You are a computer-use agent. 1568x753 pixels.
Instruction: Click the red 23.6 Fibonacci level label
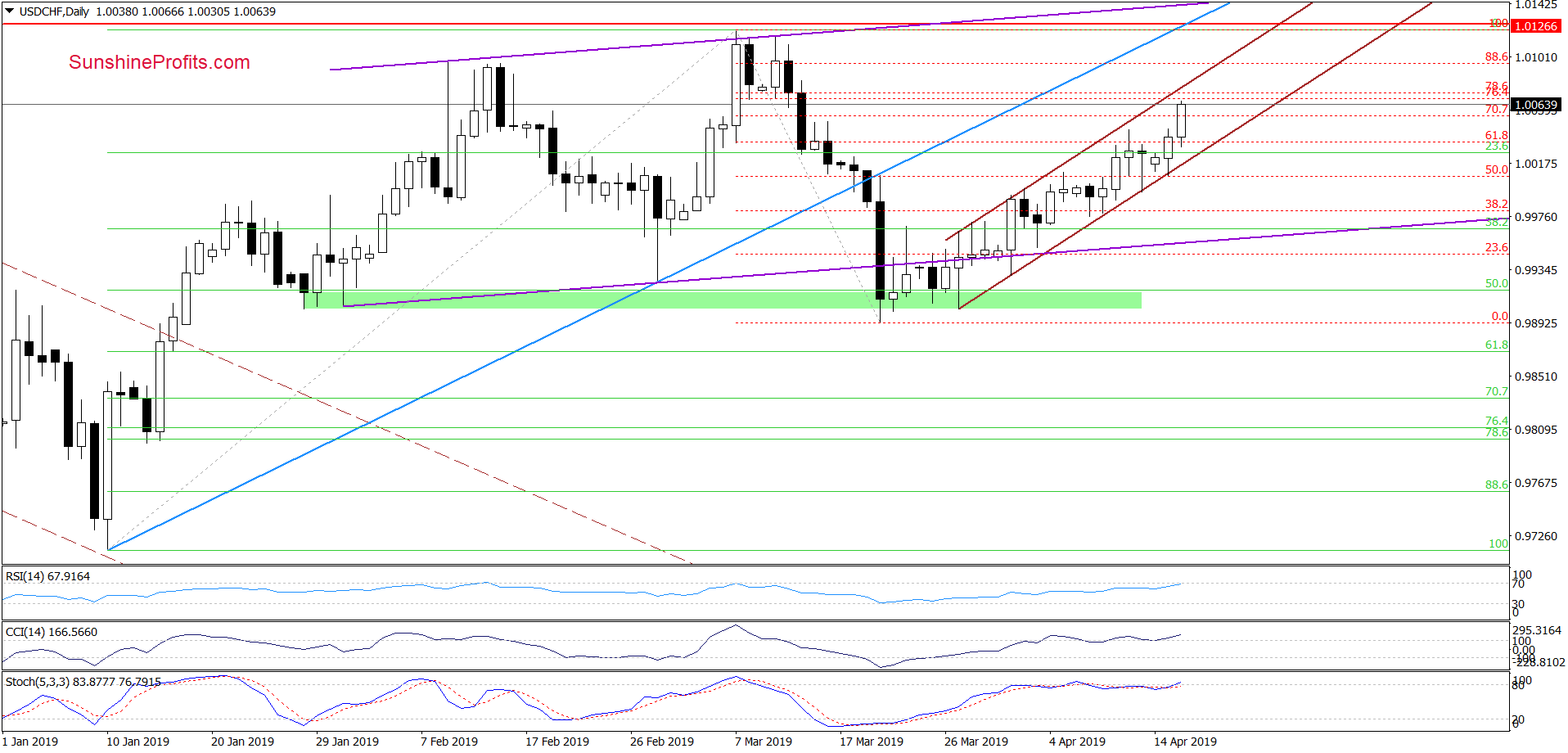[x=1497, y=247]
